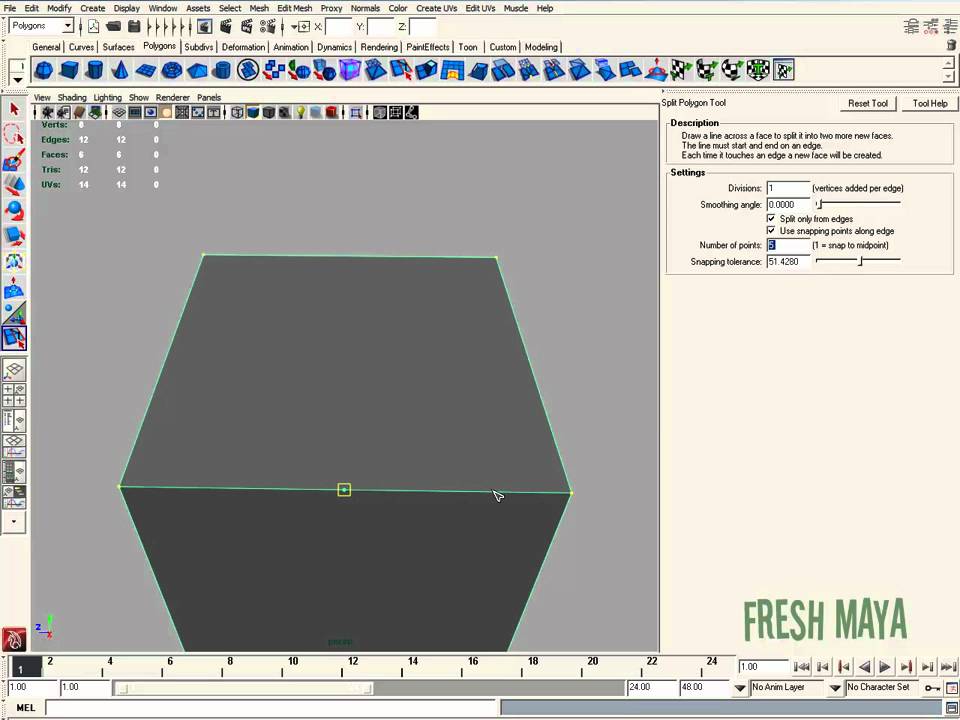Create a polygon torus from the shelf
The height and width of the screenshot is (720, 960).
[x=171, y=70]
